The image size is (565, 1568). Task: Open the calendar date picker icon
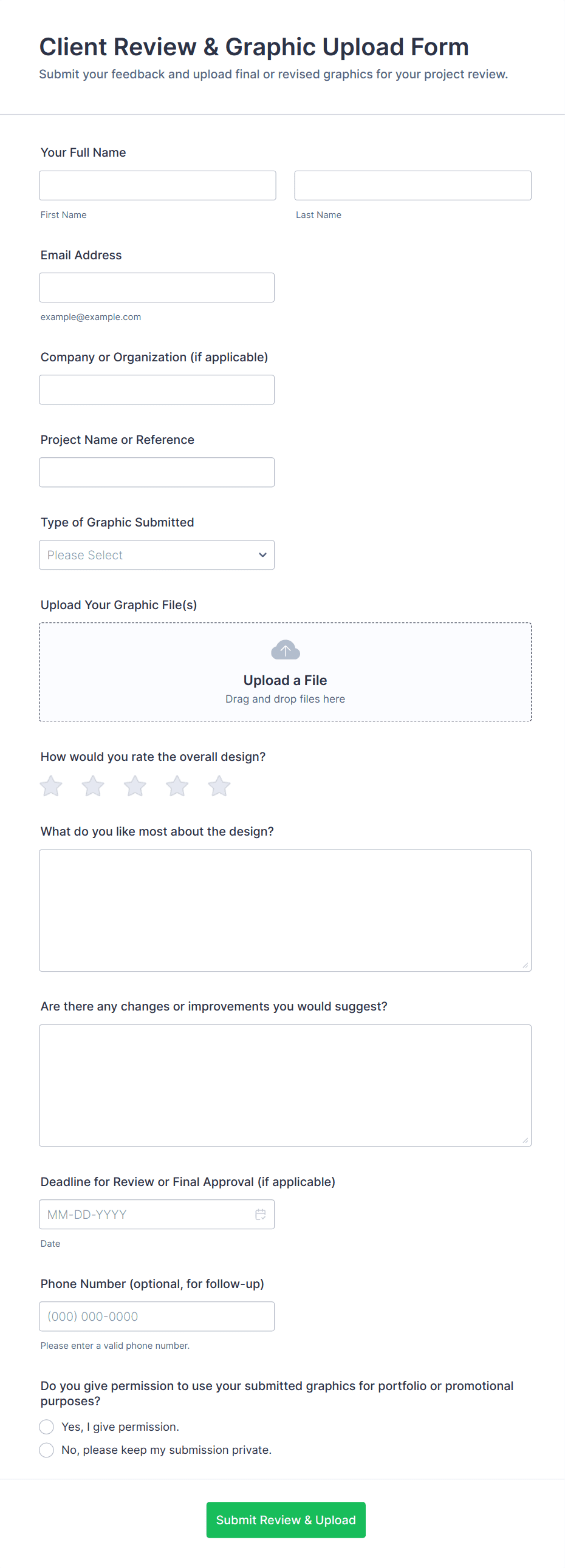[x=260, y=1215]
